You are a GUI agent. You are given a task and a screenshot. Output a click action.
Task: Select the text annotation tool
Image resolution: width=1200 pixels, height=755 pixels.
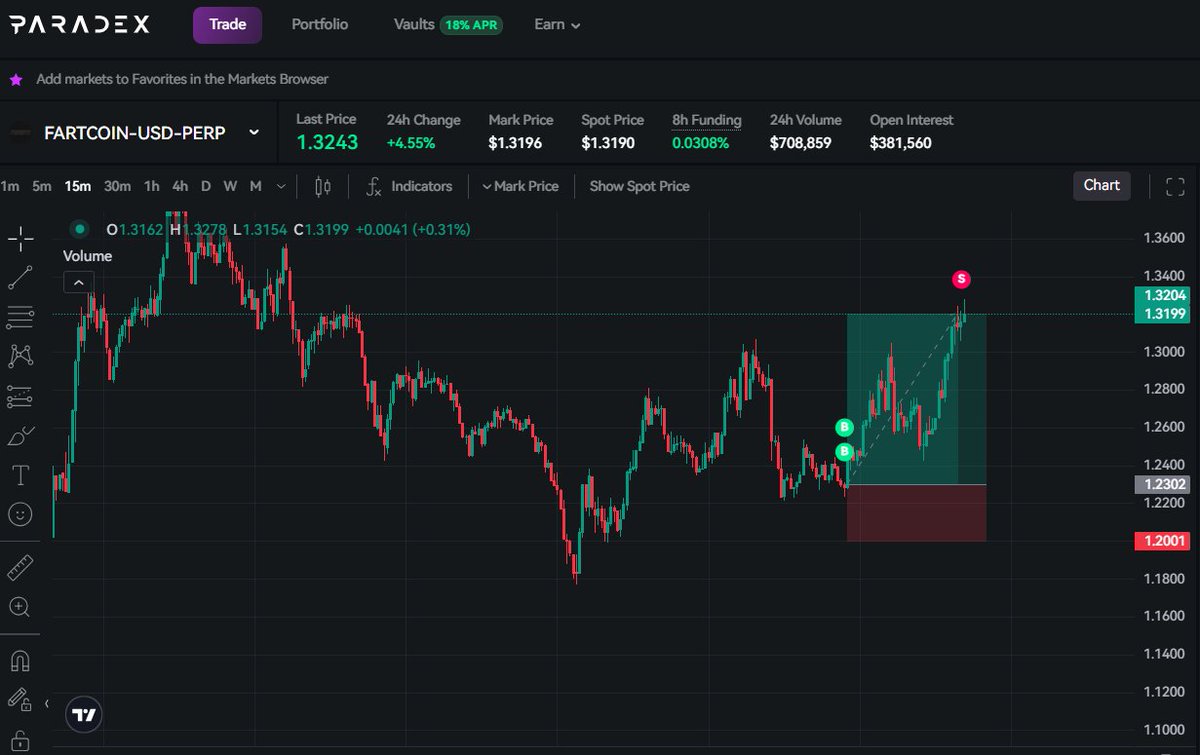(20, 474)
